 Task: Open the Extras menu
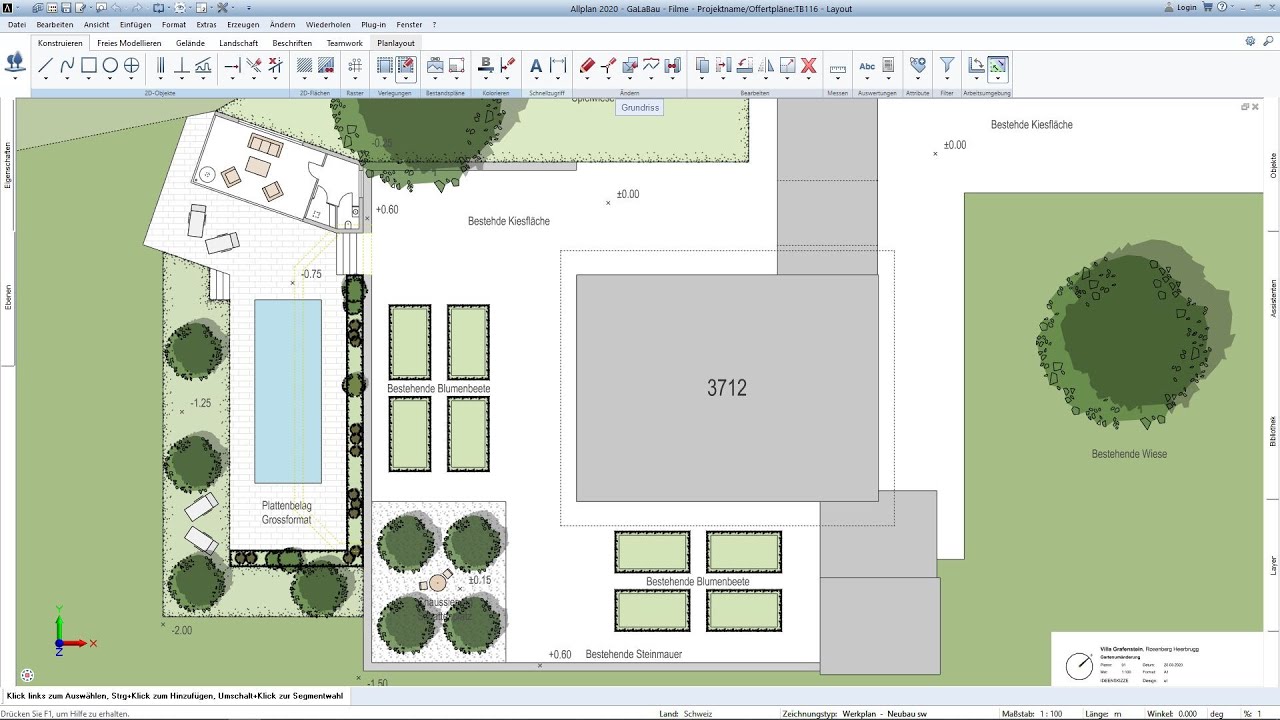[206, 24]
